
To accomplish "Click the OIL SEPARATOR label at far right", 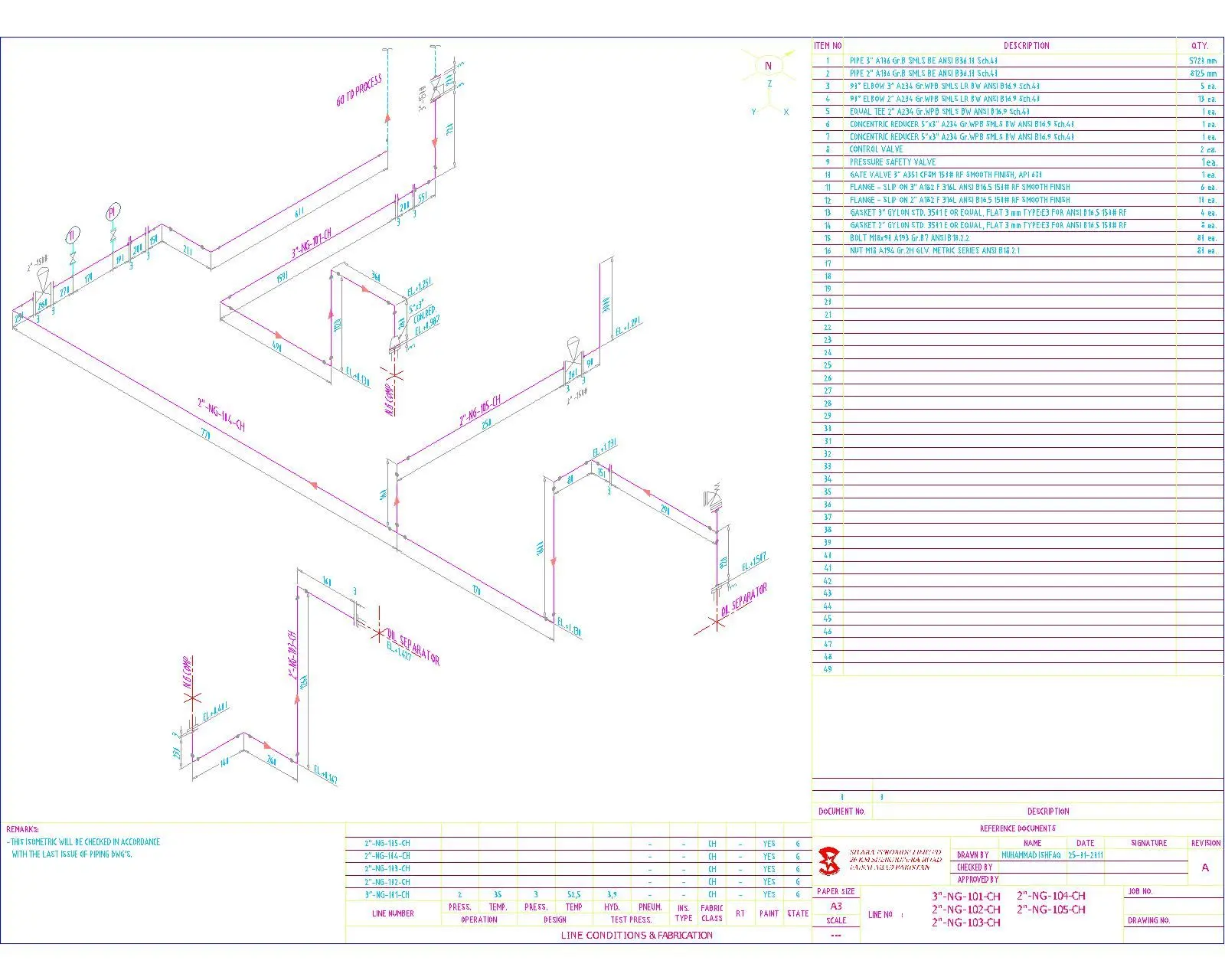I will click(744, 601).
